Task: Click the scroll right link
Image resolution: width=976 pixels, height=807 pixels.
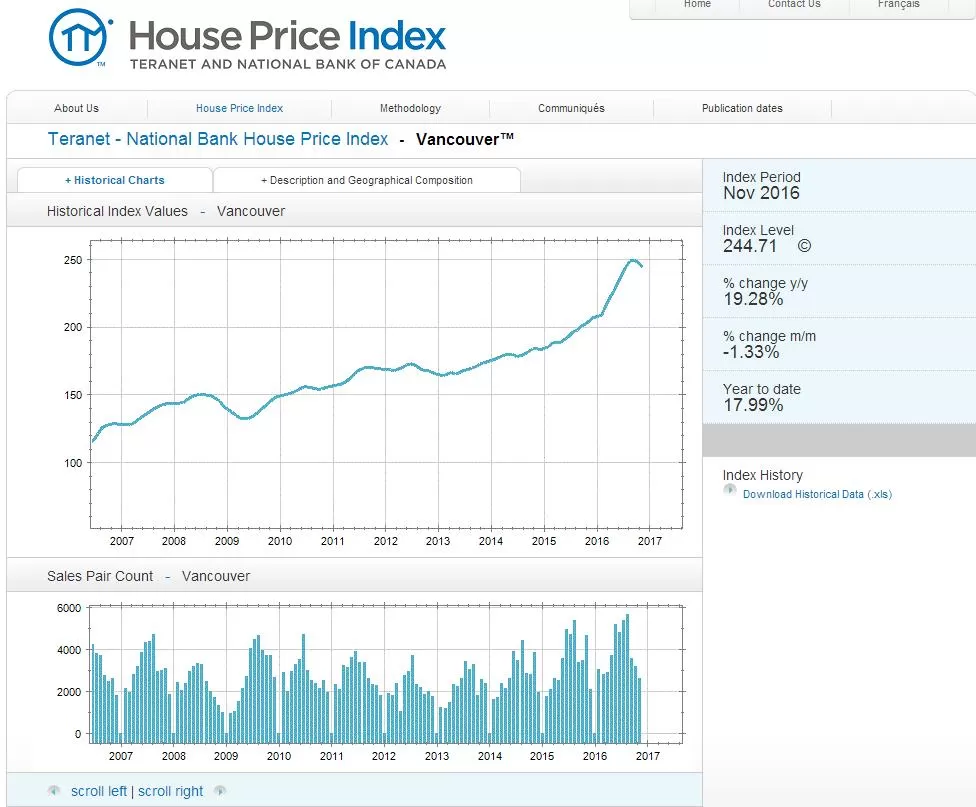Action: [x=171, y=791]
